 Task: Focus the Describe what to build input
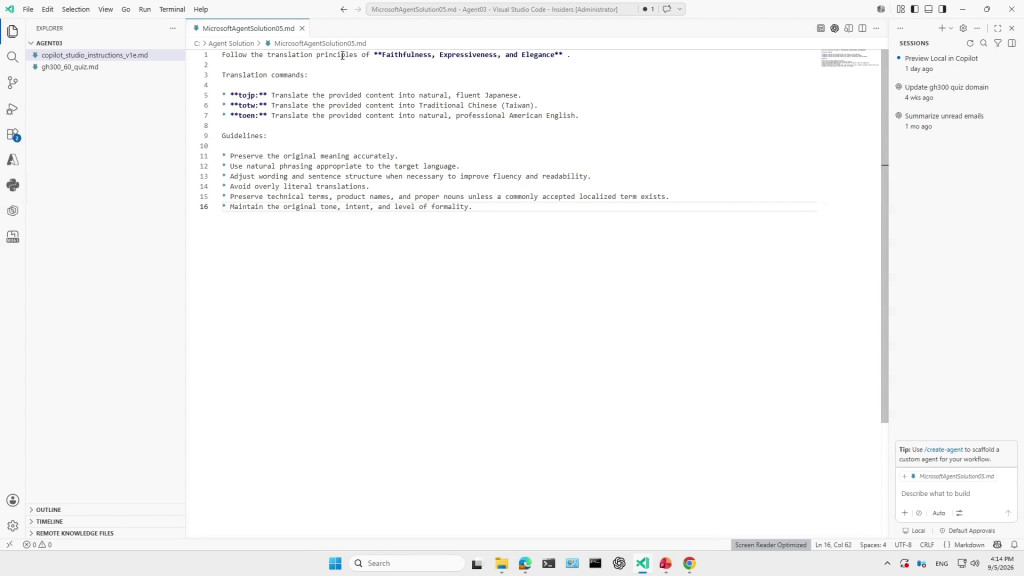(956, 494)
